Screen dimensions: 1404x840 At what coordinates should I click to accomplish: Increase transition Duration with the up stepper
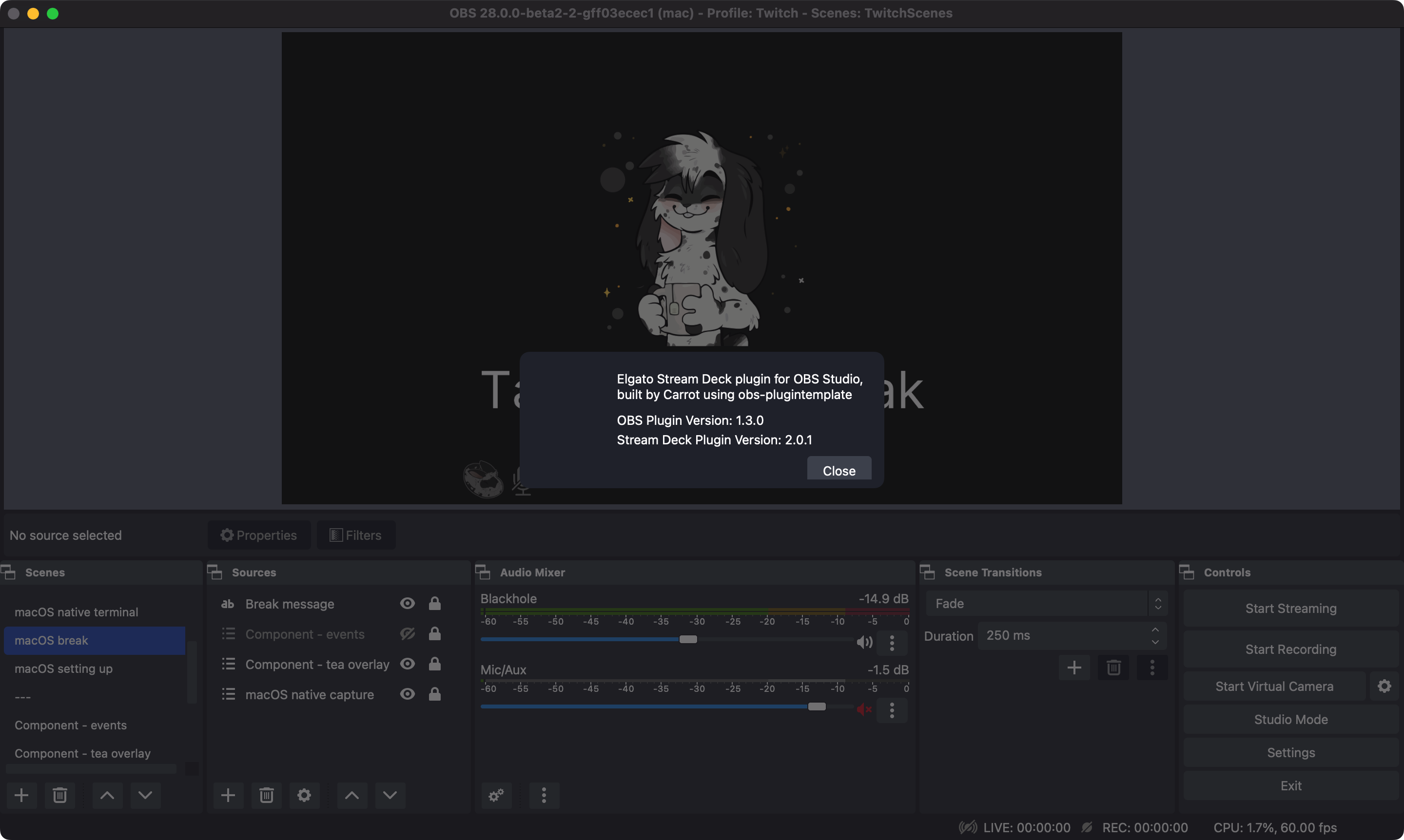coord(1155,630)
